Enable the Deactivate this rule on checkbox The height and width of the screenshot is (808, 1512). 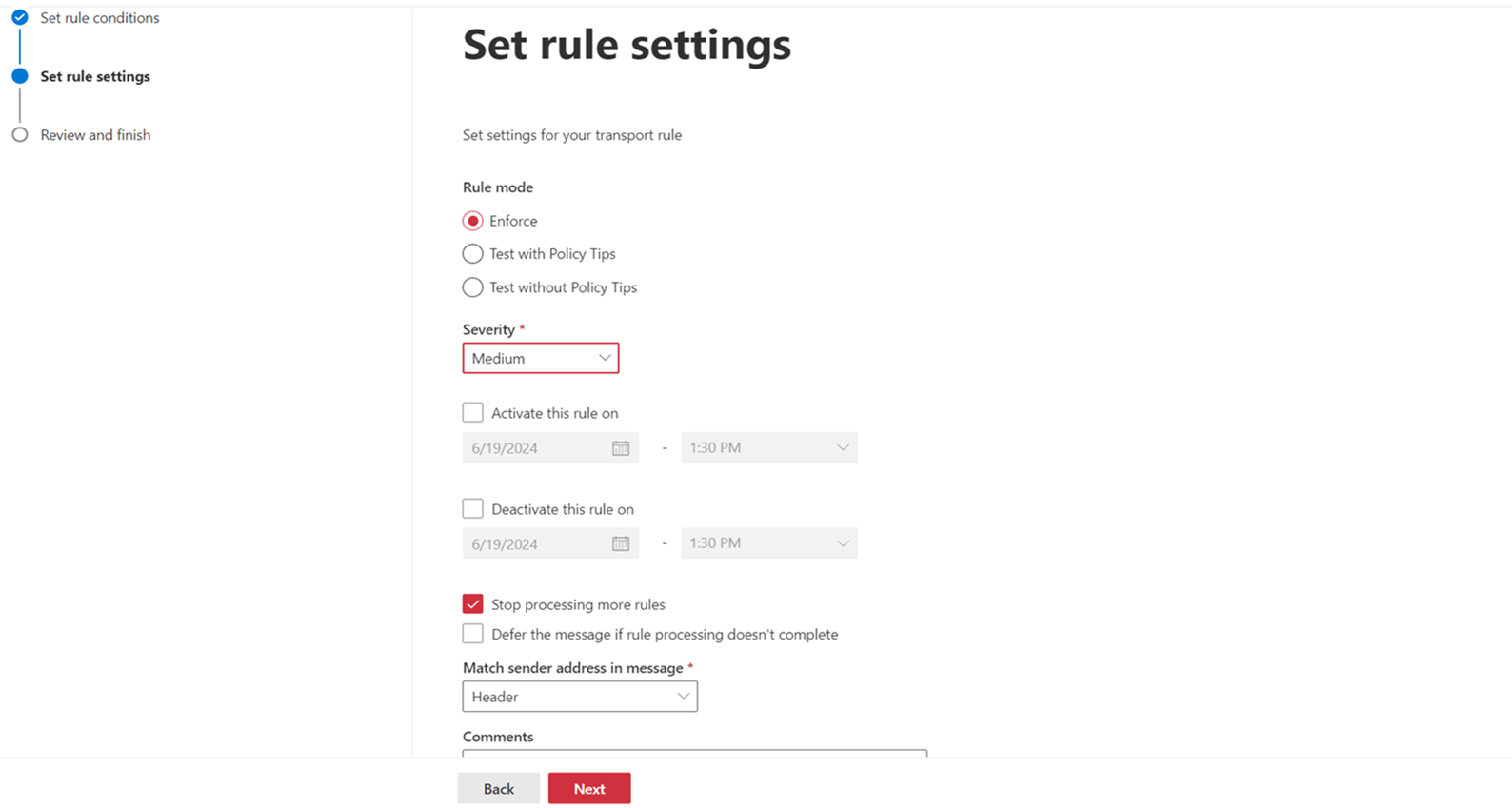(472, 507)
